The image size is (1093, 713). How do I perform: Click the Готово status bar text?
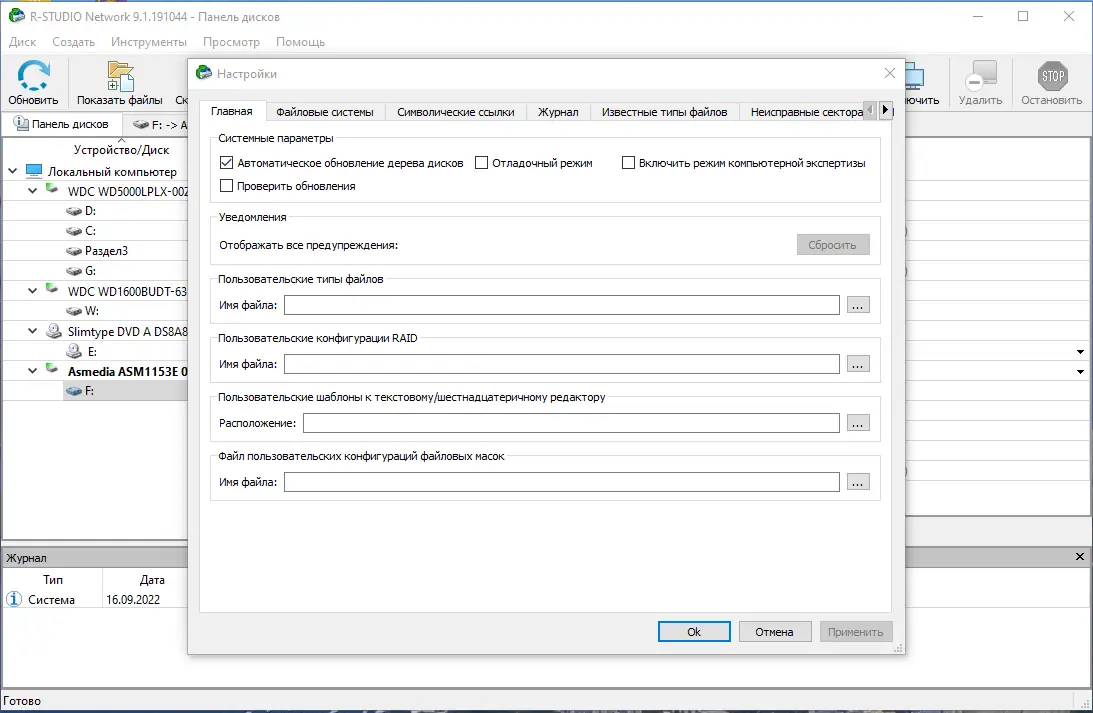22,700
